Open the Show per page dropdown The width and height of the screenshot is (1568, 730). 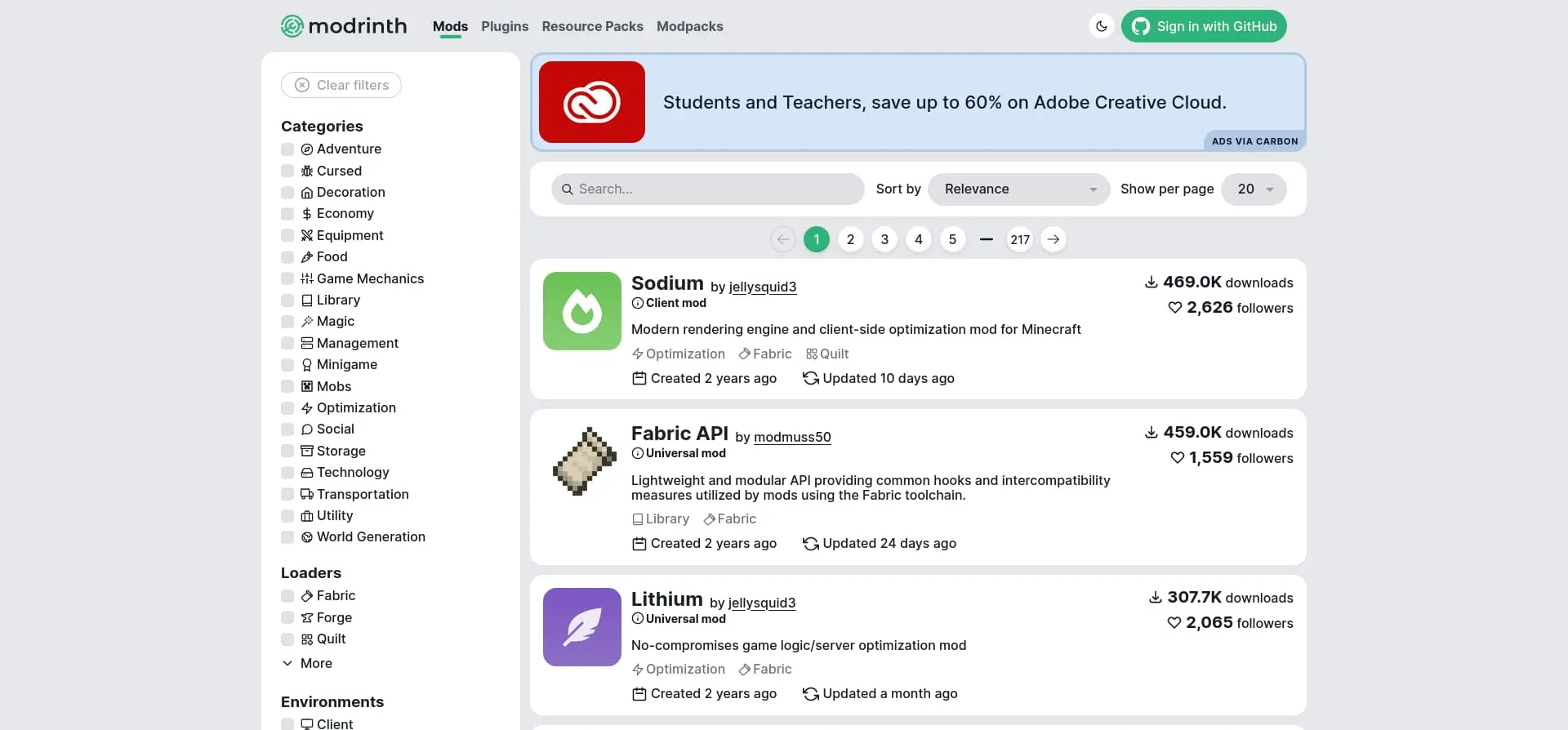tap(1253, 189)
